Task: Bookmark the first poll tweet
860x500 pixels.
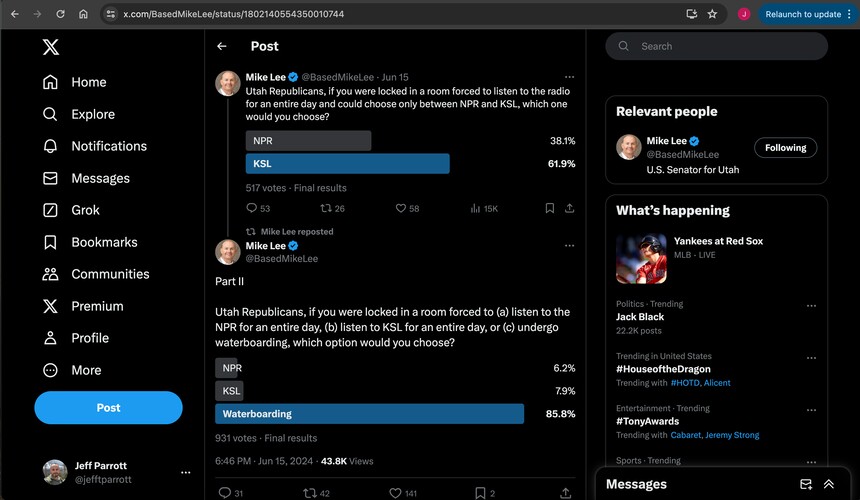Action: [549, 208]
